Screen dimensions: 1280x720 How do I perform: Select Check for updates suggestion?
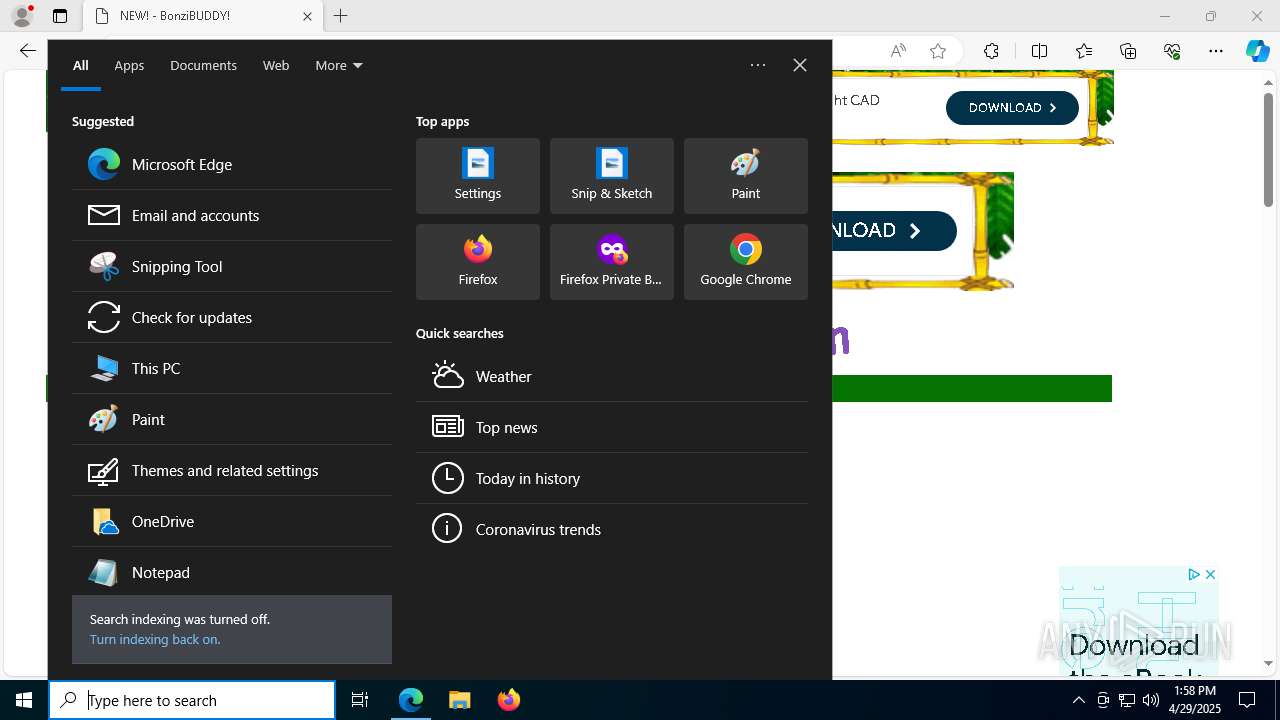point(232,317)
